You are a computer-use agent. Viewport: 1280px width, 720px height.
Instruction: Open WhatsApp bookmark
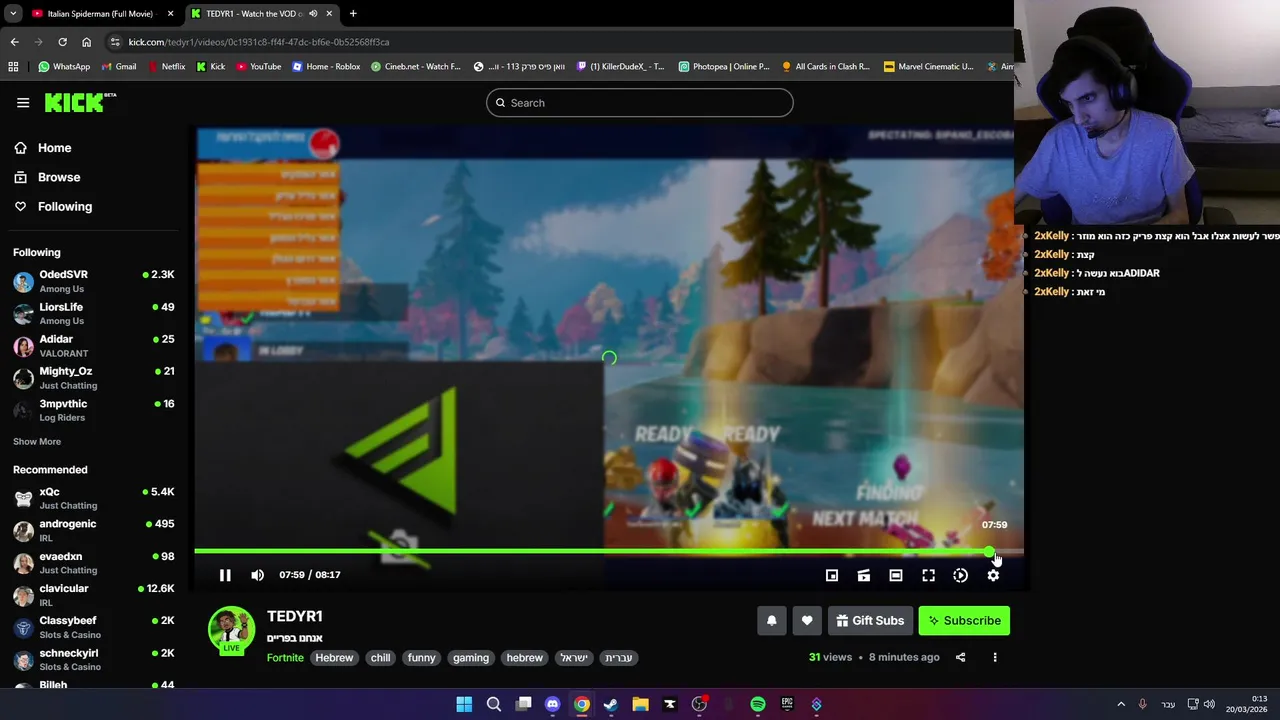(64, 67)
